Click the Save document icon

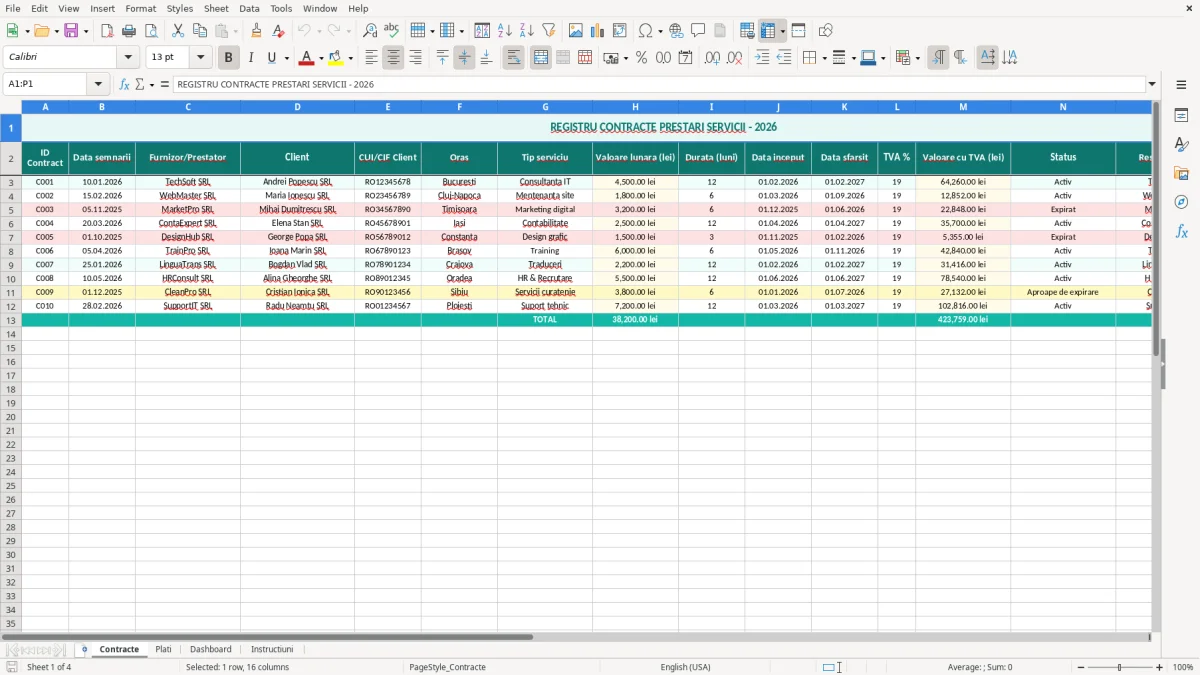coord(71,31)
